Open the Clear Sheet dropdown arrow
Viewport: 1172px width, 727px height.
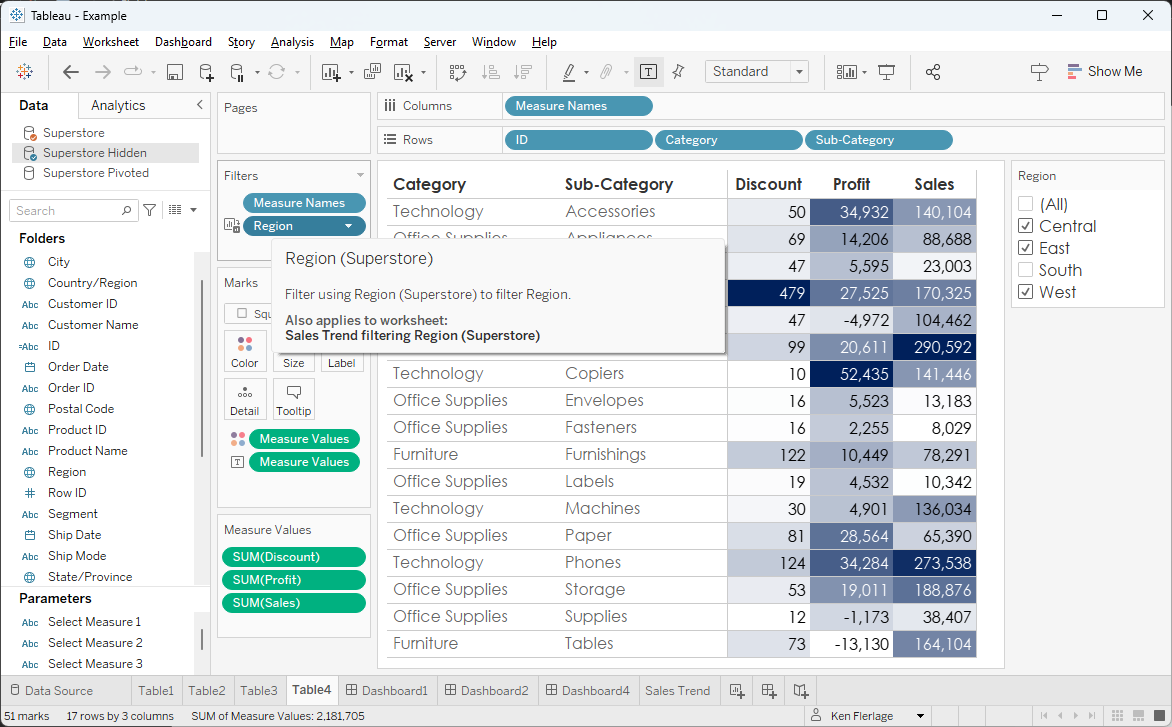tap(423, 72)
